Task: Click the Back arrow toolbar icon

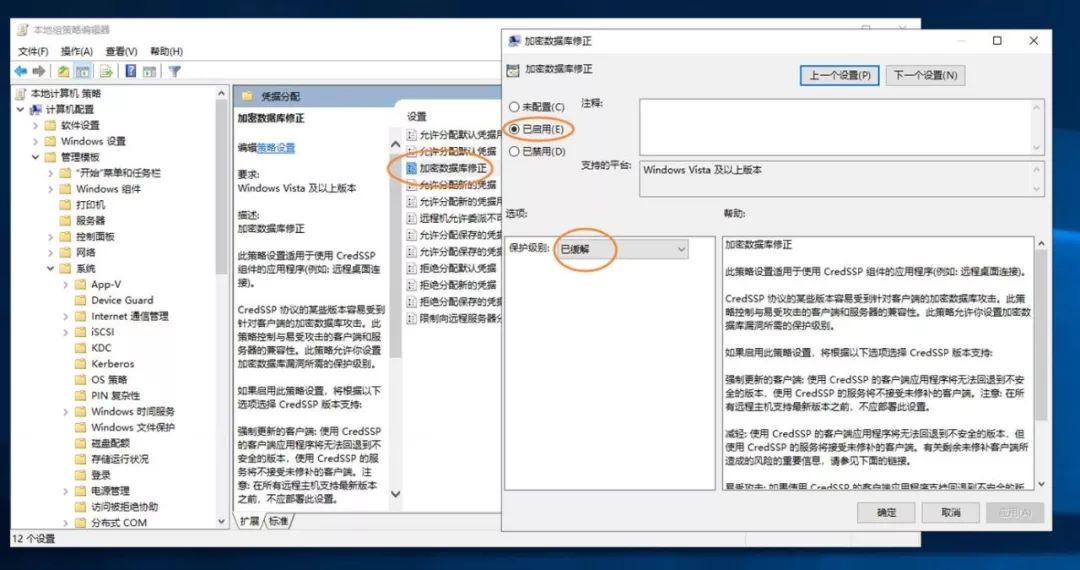Action: [21, 71]
